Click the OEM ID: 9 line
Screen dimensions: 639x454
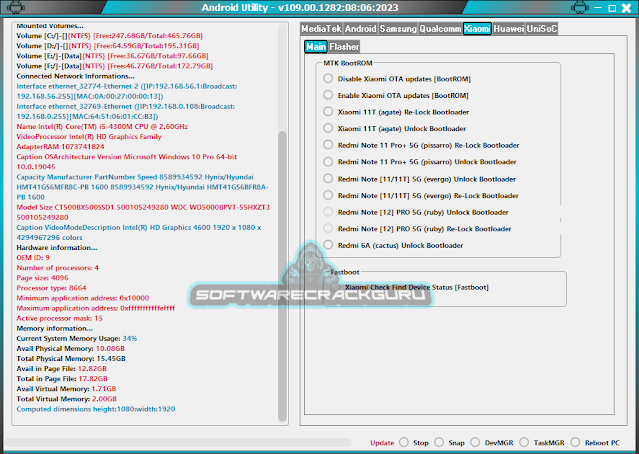coord(33,258)
